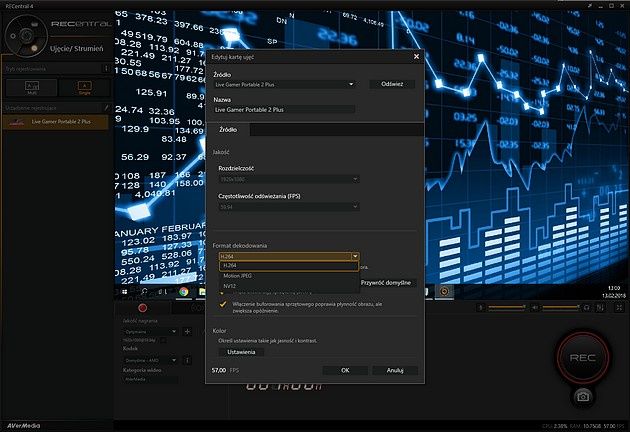
Task: Click Windows Start button in preview
Action: 125,292
